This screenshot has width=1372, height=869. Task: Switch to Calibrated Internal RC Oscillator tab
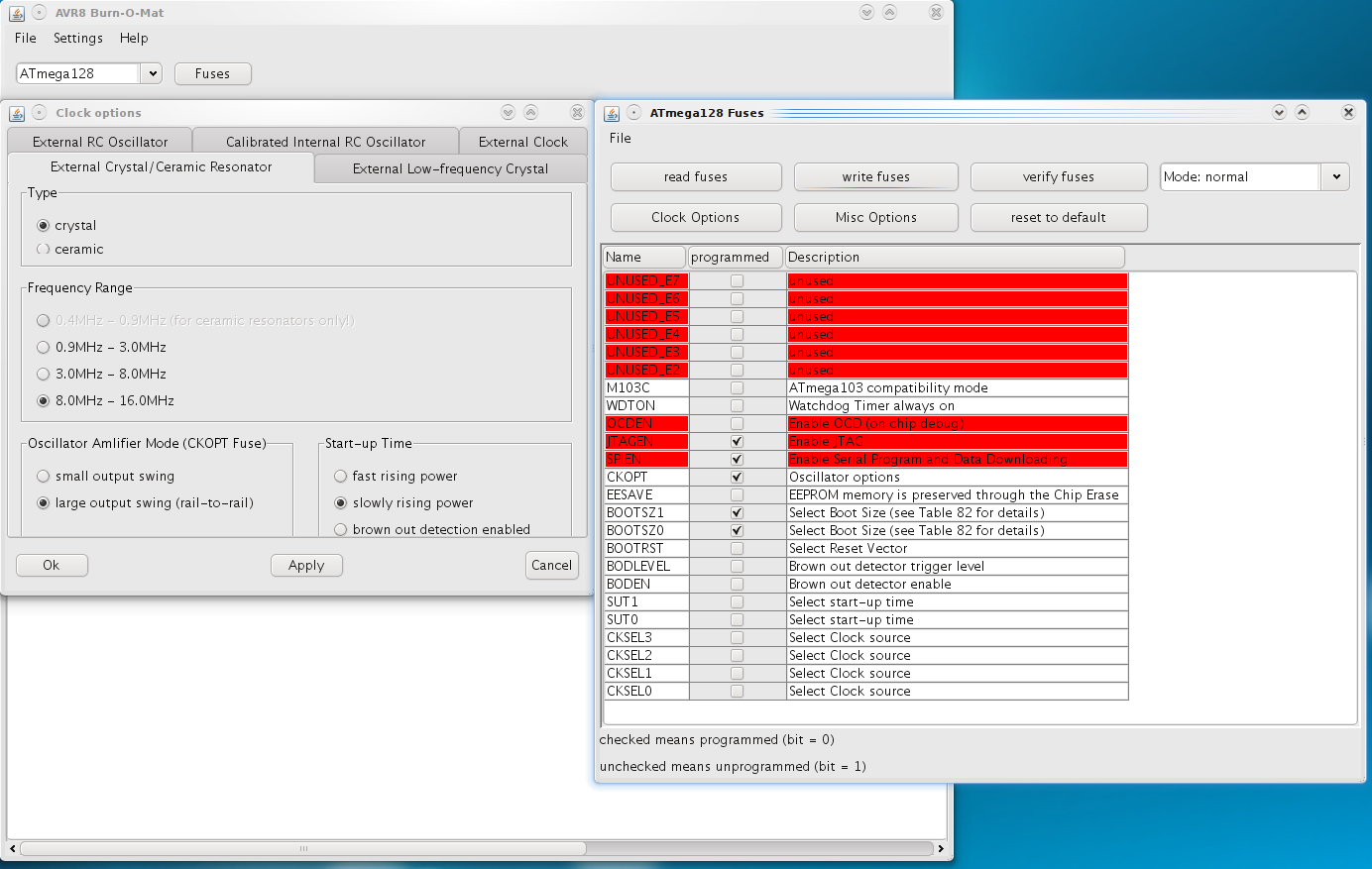click(x=325, y=142)
